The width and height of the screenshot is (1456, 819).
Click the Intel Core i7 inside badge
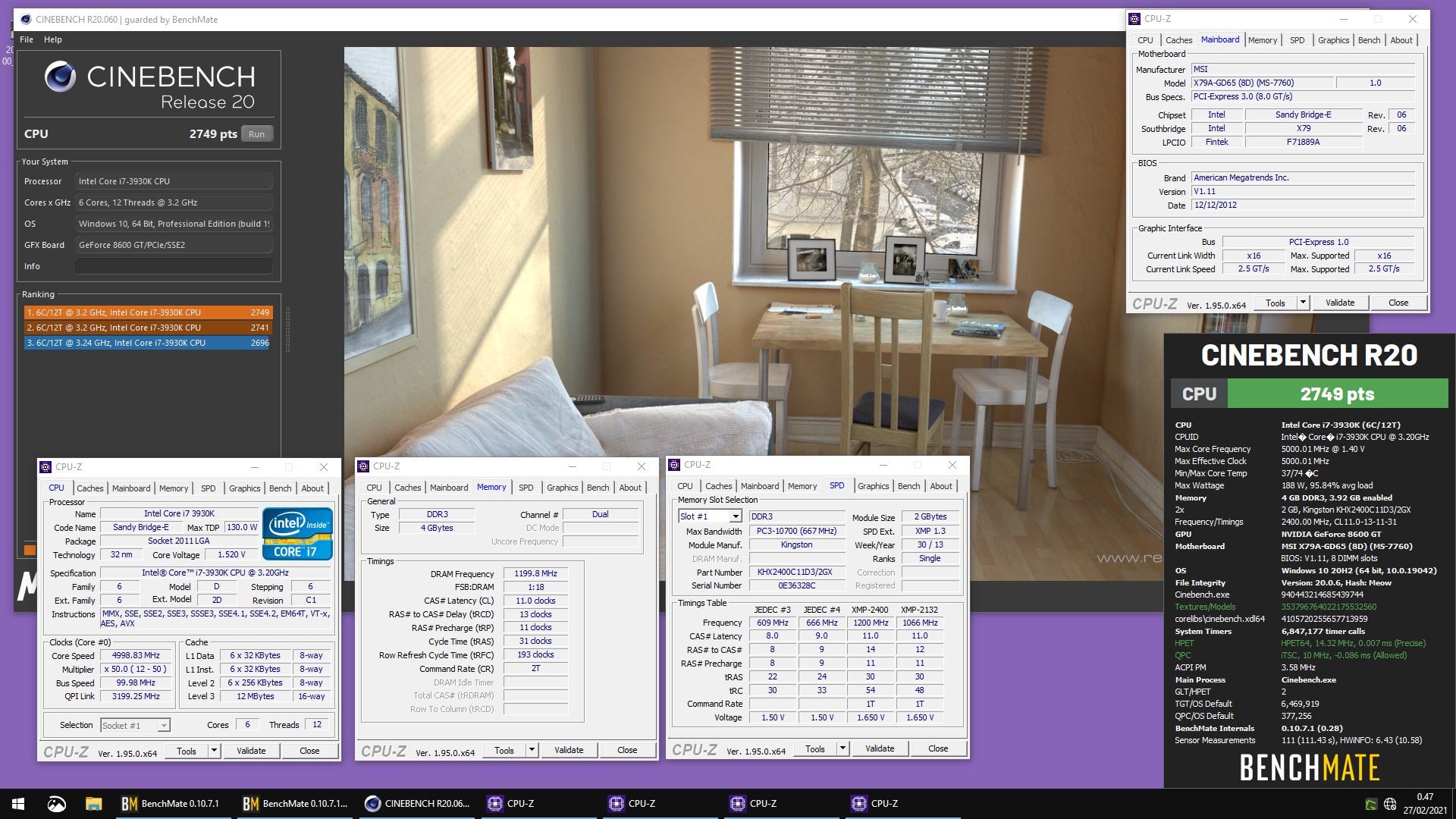point(297,534)
